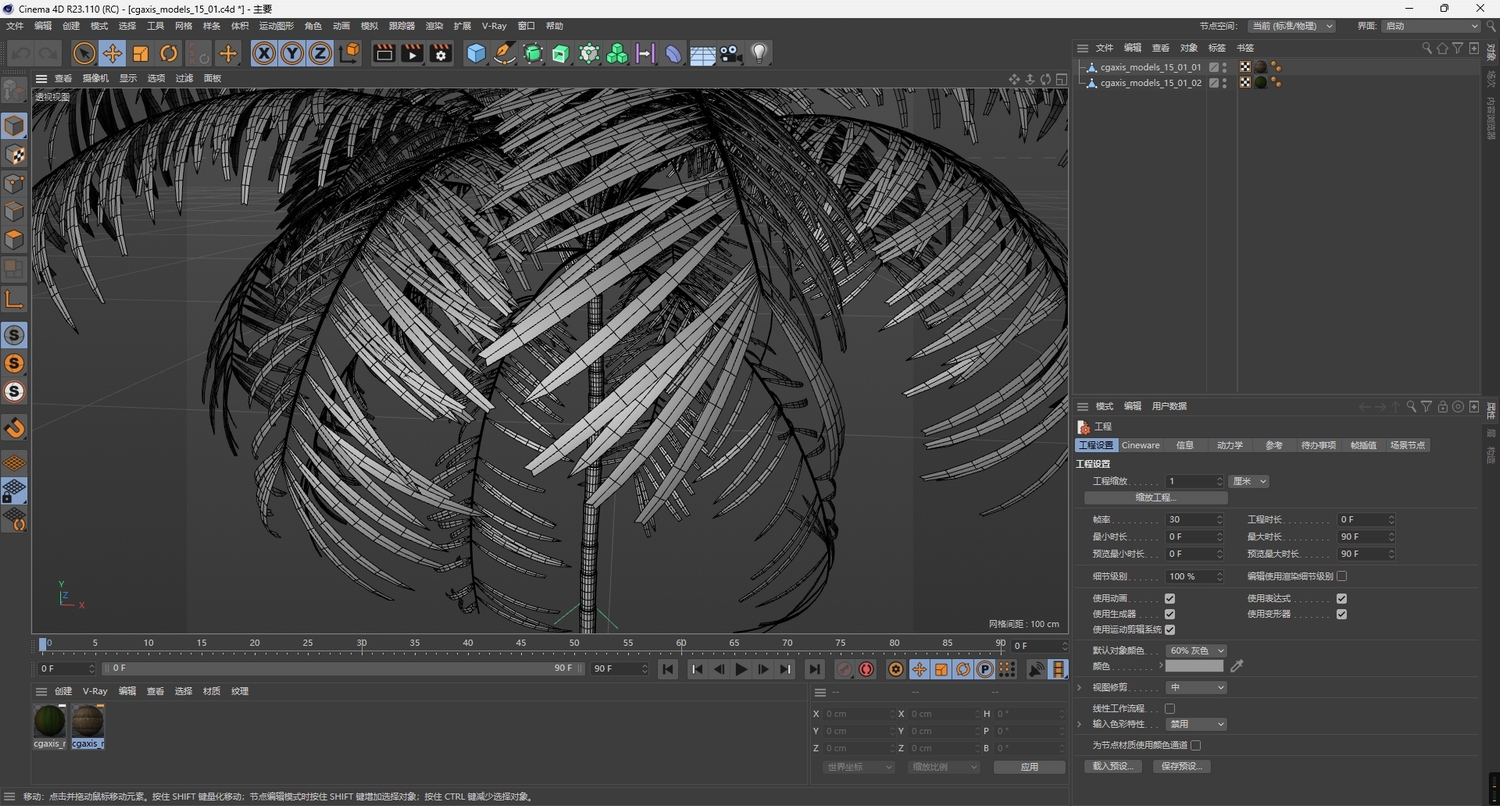The height and width of the screenshot is (806, 1500).
Task: Open the 厘米 units dropdown
Action: pyautogui.click(x=1247, y=481)
